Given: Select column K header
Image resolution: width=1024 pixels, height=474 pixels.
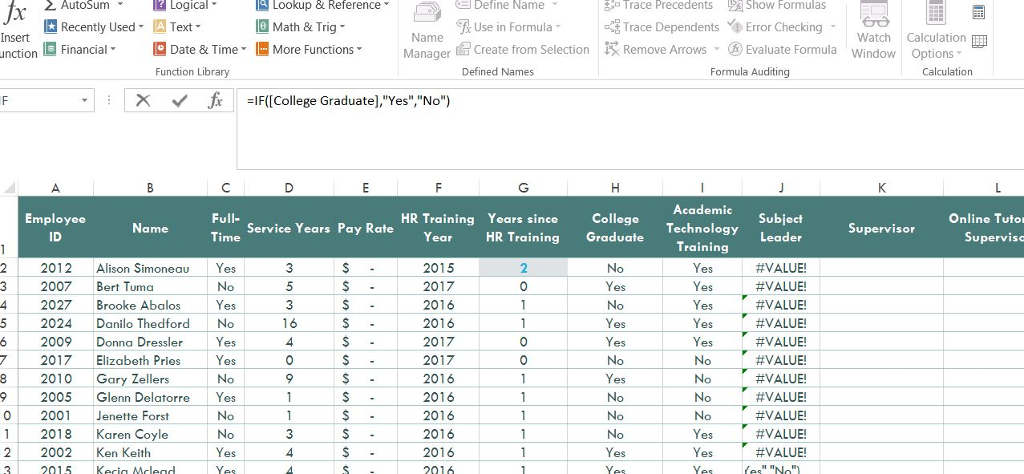Looking at the screenshot, I should click(x=882, y=188).
